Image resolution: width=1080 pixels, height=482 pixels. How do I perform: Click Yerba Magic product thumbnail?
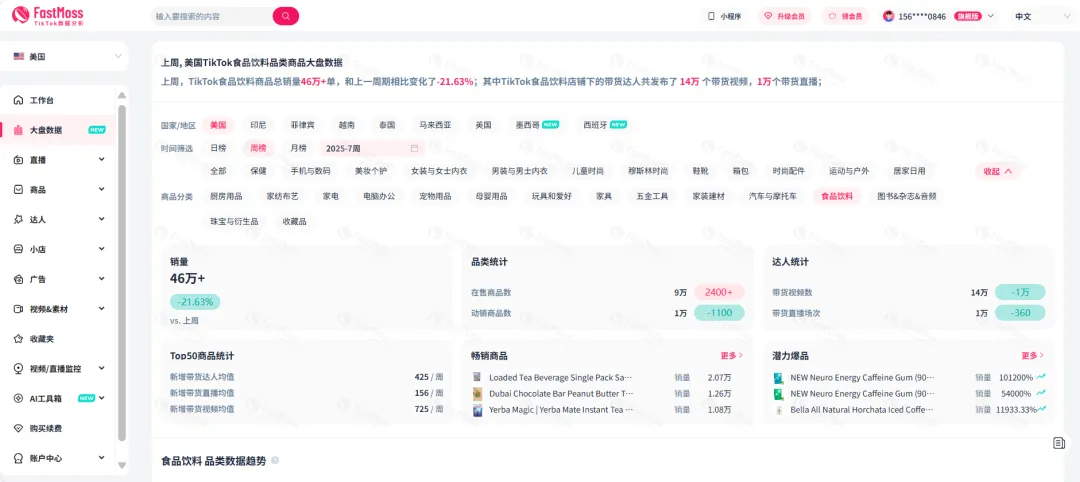pyautogui.click(x=477, y=410)
